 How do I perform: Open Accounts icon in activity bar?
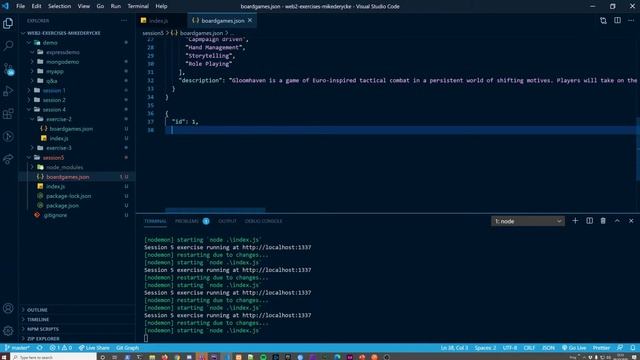coord(8,308)
